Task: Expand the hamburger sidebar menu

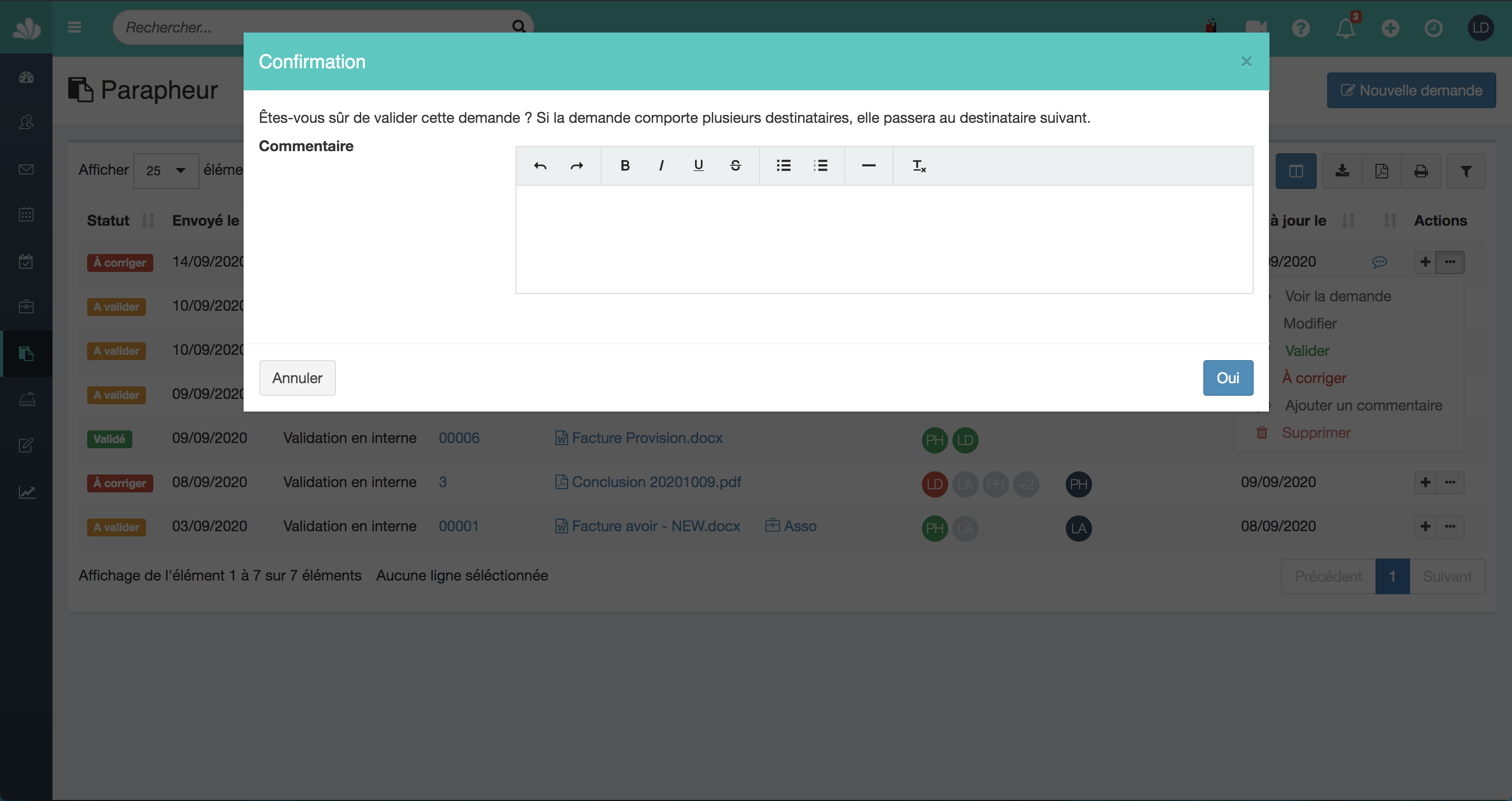Action: (x=75, y=28)
